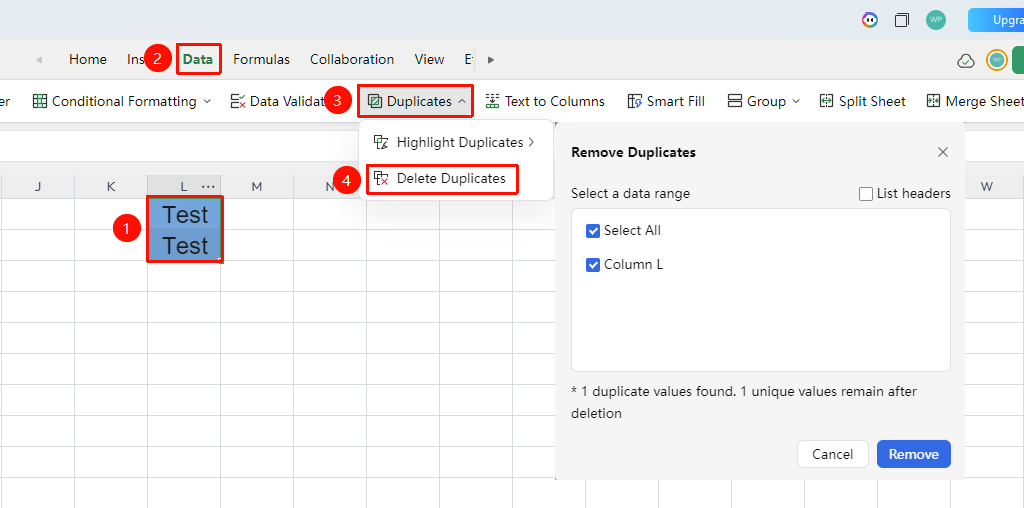Image resolution: width=1024 pixels, height=508 pixels.
Task: Select column K header
Action: point(111,187)
